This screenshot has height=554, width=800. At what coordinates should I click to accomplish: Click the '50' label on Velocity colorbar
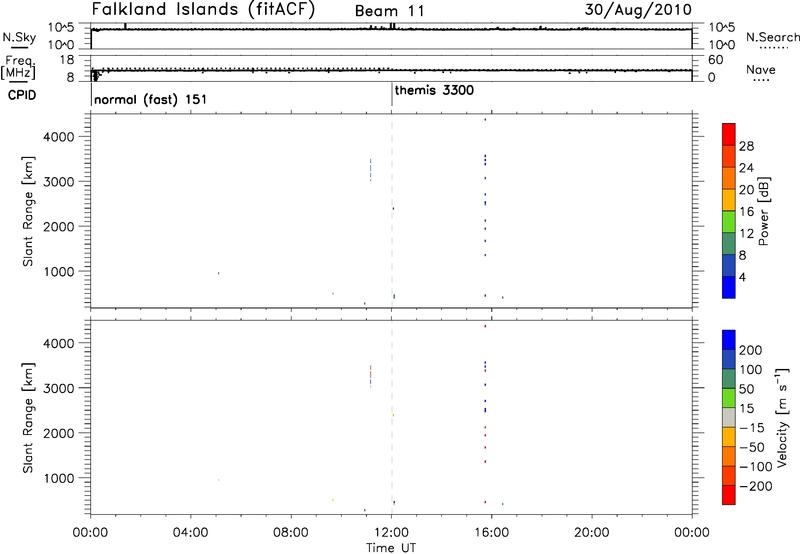click(x=747, y=389)
